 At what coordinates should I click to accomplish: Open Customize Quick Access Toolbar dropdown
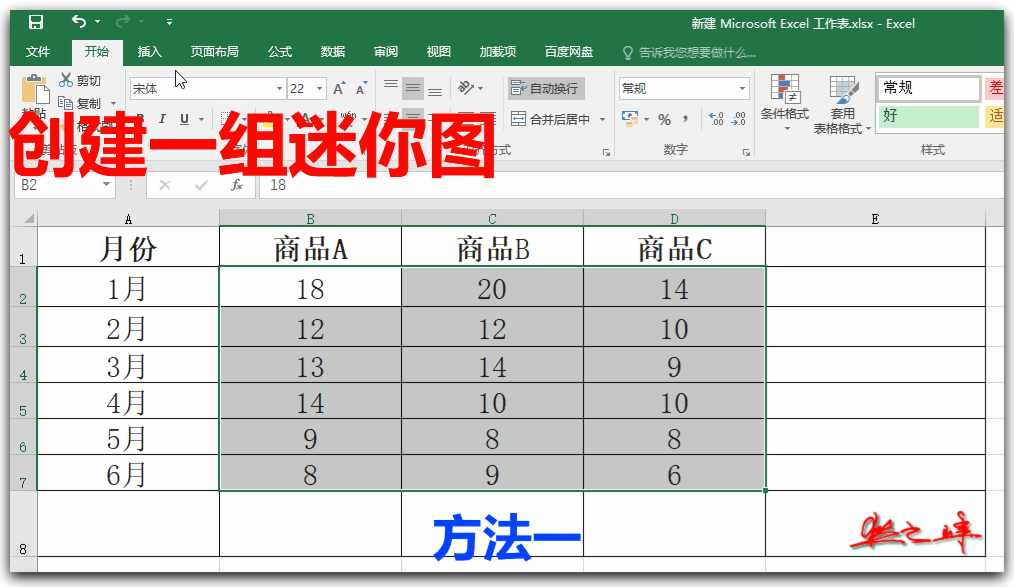click(169, 22)
